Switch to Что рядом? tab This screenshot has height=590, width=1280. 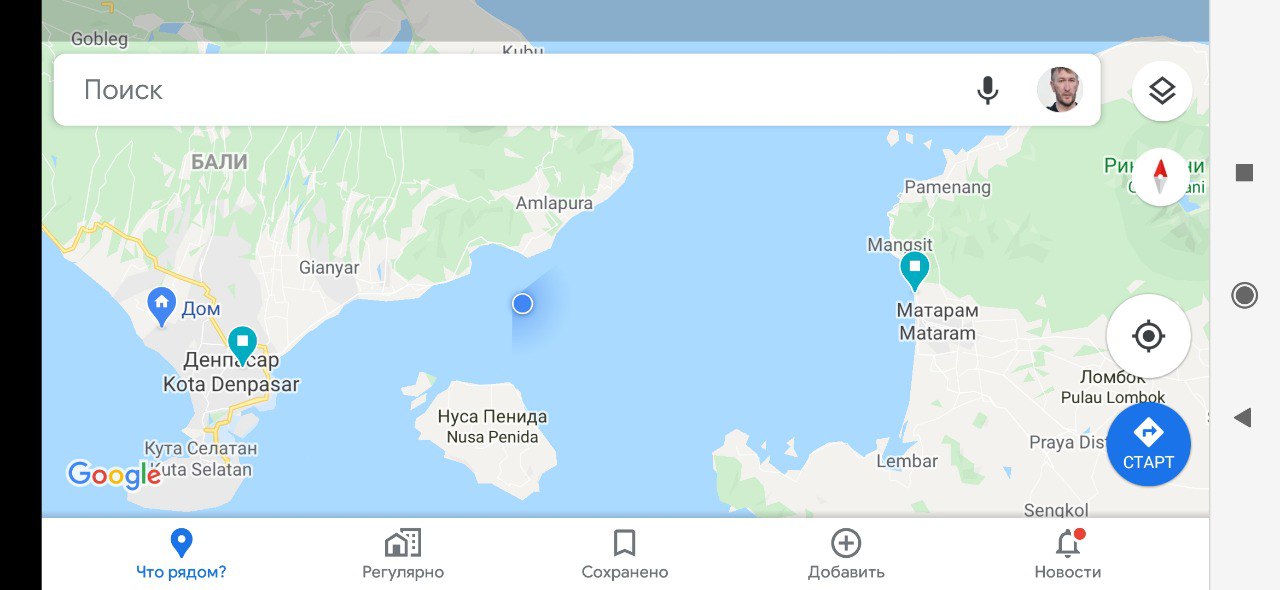181,555
